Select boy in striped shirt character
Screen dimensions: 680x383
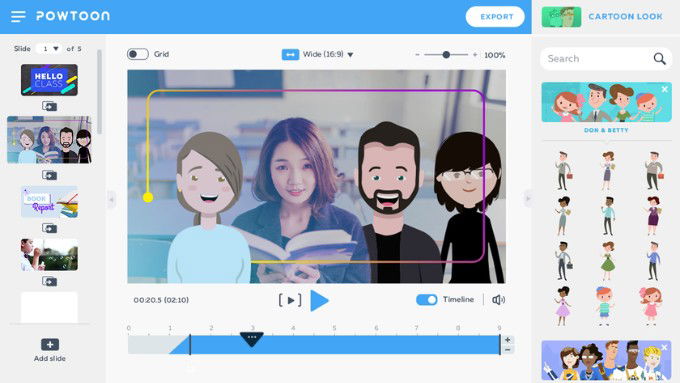[x=605, y=306]
